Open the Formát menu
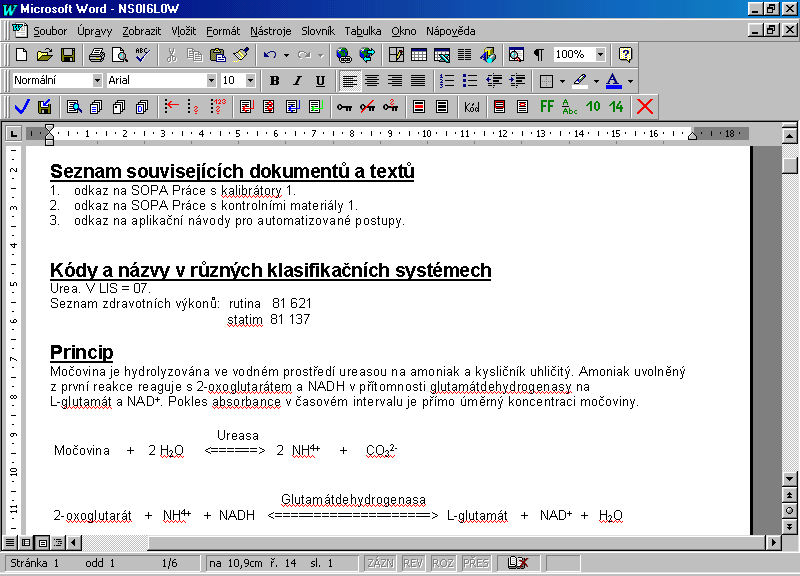The width and height of the screenshot is (800, 576). click(x=223, y=31)
